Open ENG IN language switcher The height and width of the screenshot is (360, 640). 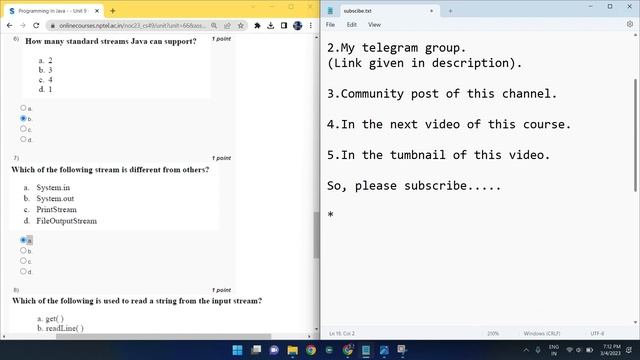[x=554, y=350]
